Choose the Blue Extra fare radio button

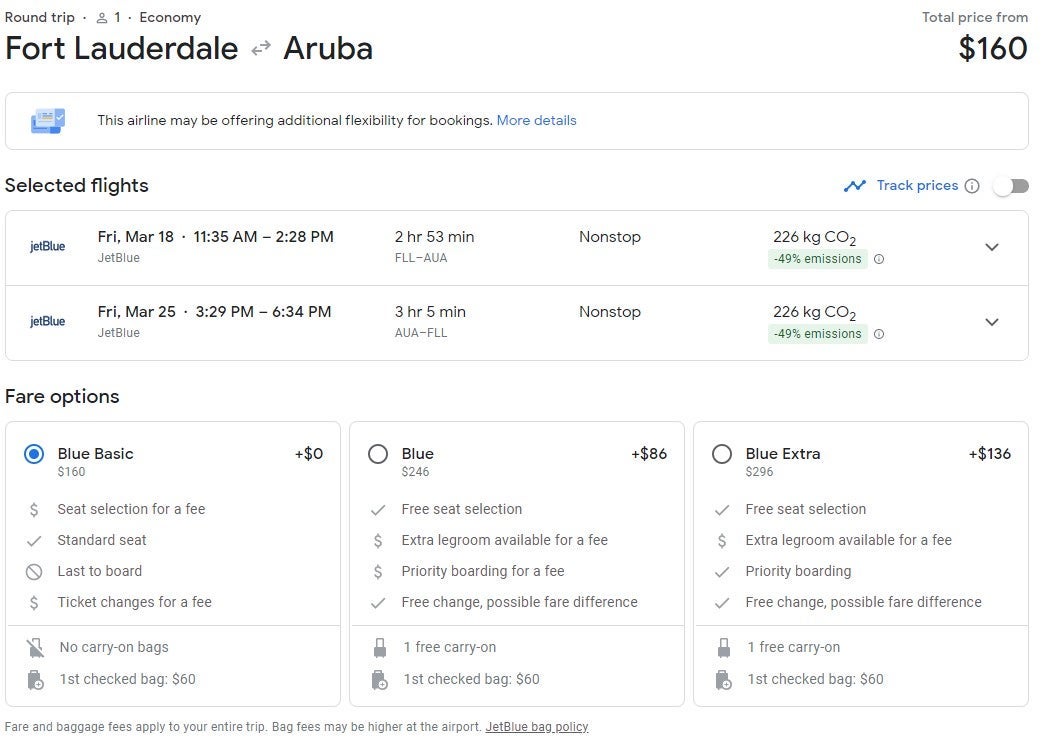pos(722,454)
